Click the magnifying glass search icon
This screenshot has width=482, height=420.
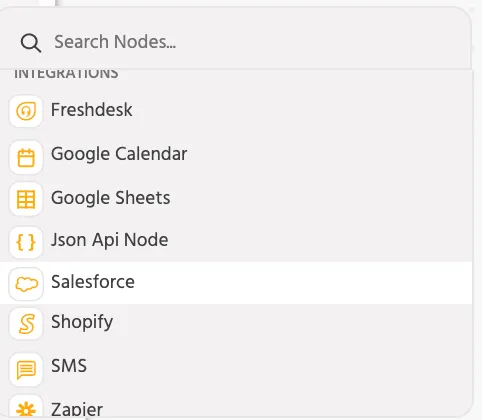(31, 43)
